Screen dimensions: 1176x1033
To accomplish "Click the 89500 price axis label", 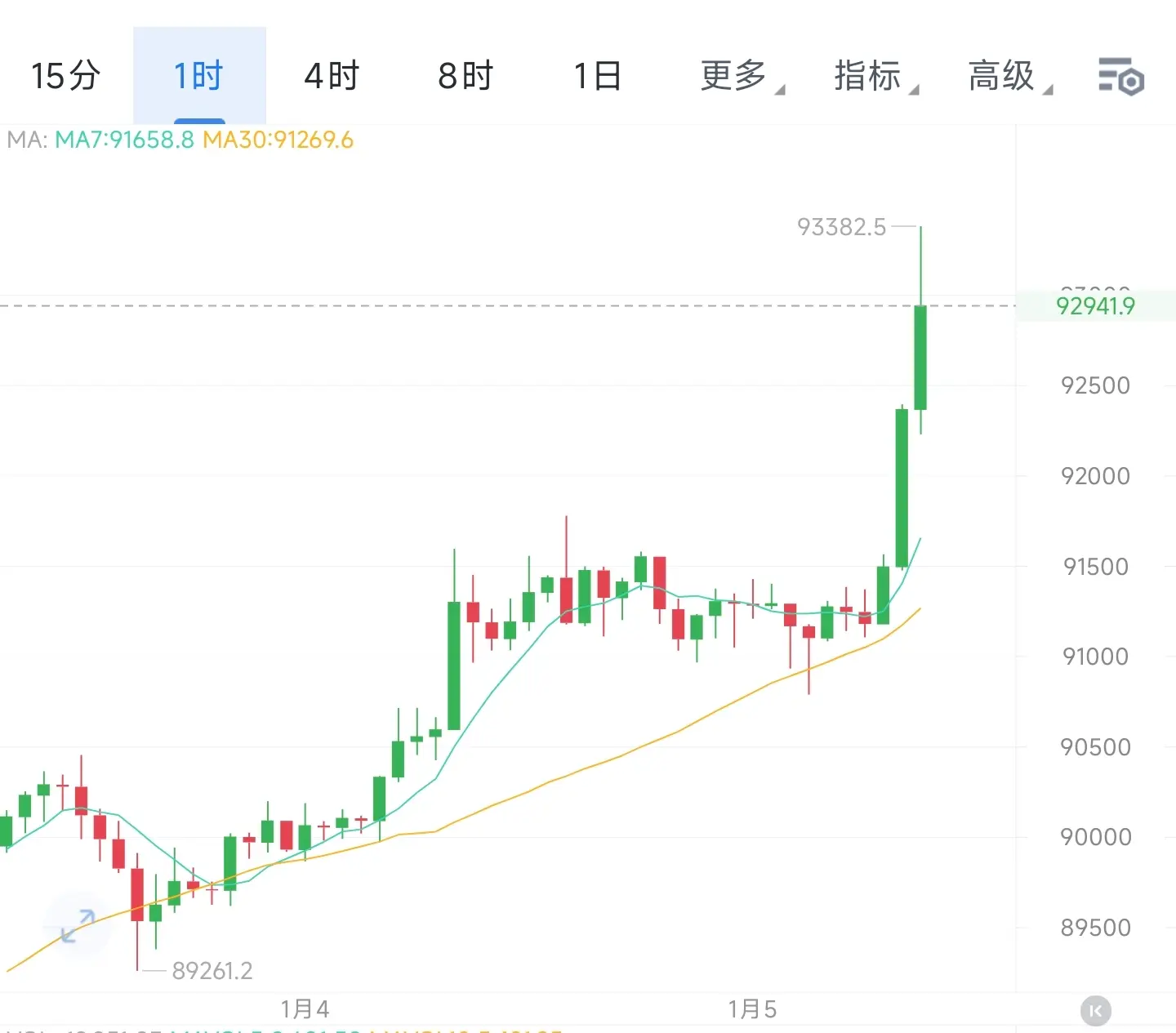I will (1095, 928).
